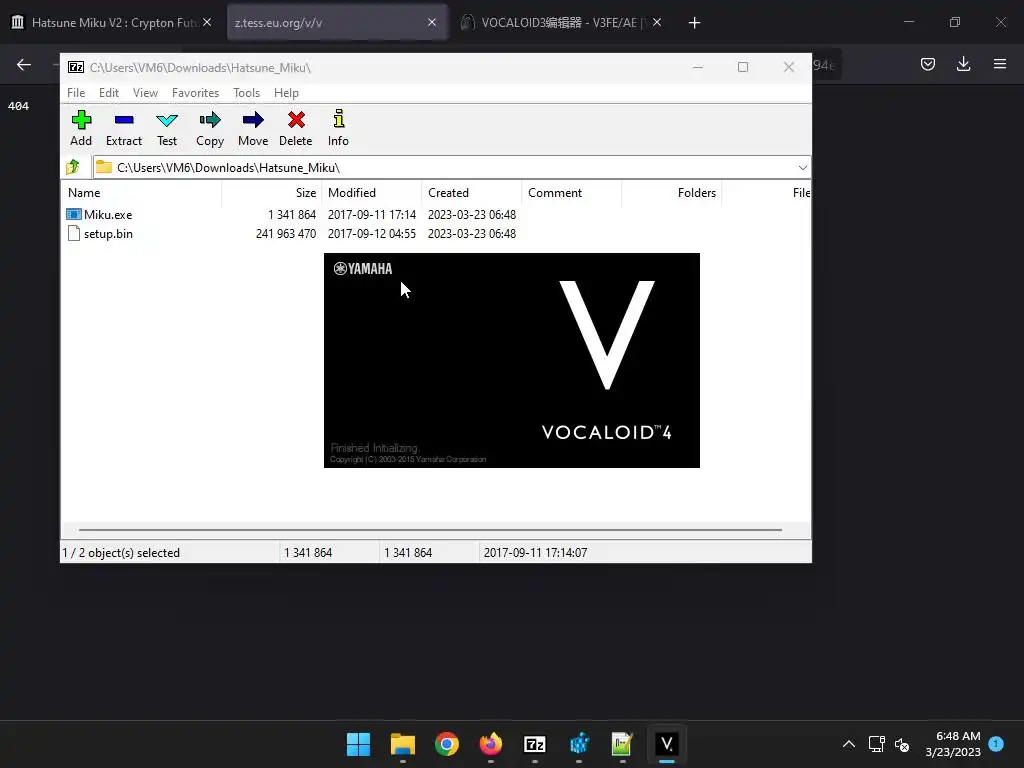The image size is (1024, 768).
Task: Go up one folder level icon
Action: (x=73, y=167)
